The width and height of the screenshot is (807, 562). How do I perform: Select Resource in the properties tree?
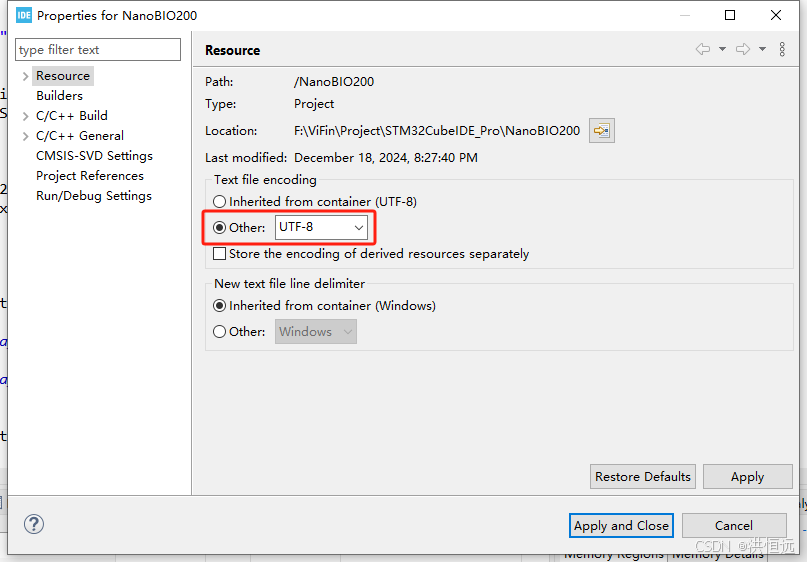point(63,76)
